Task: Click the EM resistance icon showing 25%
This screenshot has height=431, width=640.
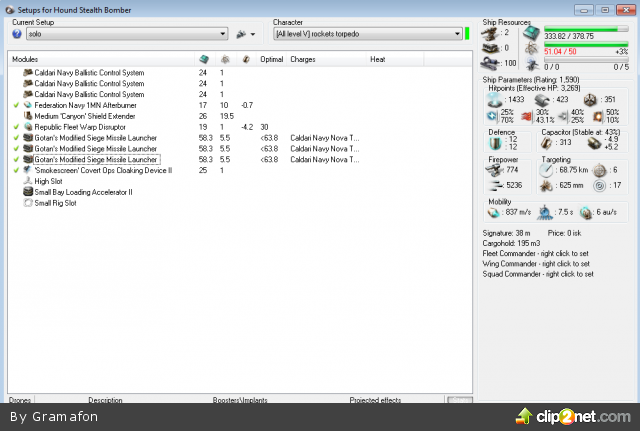Action: [x=492, y=116]
